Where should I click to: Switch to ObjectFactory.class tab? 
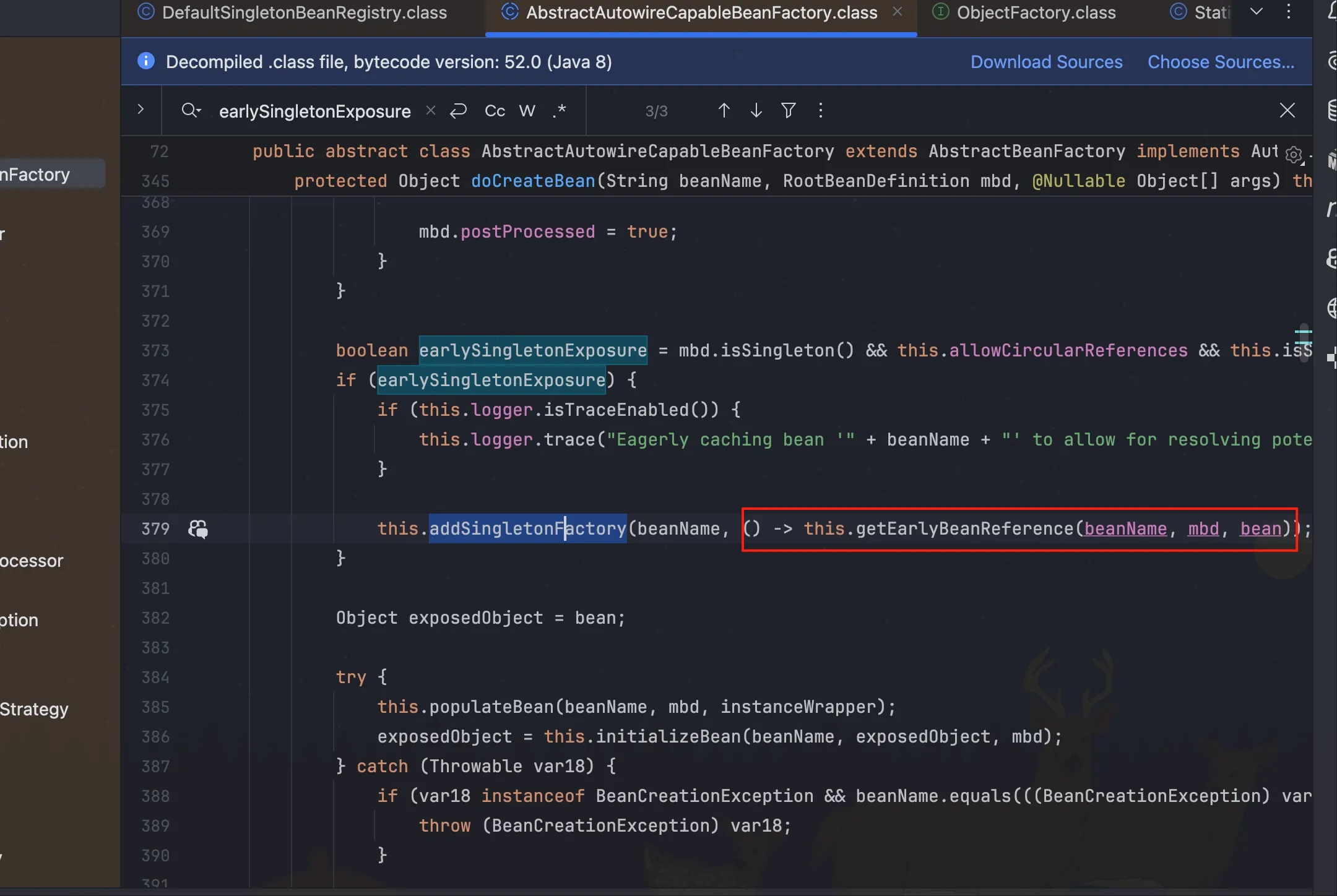[x=1036, y=13]
